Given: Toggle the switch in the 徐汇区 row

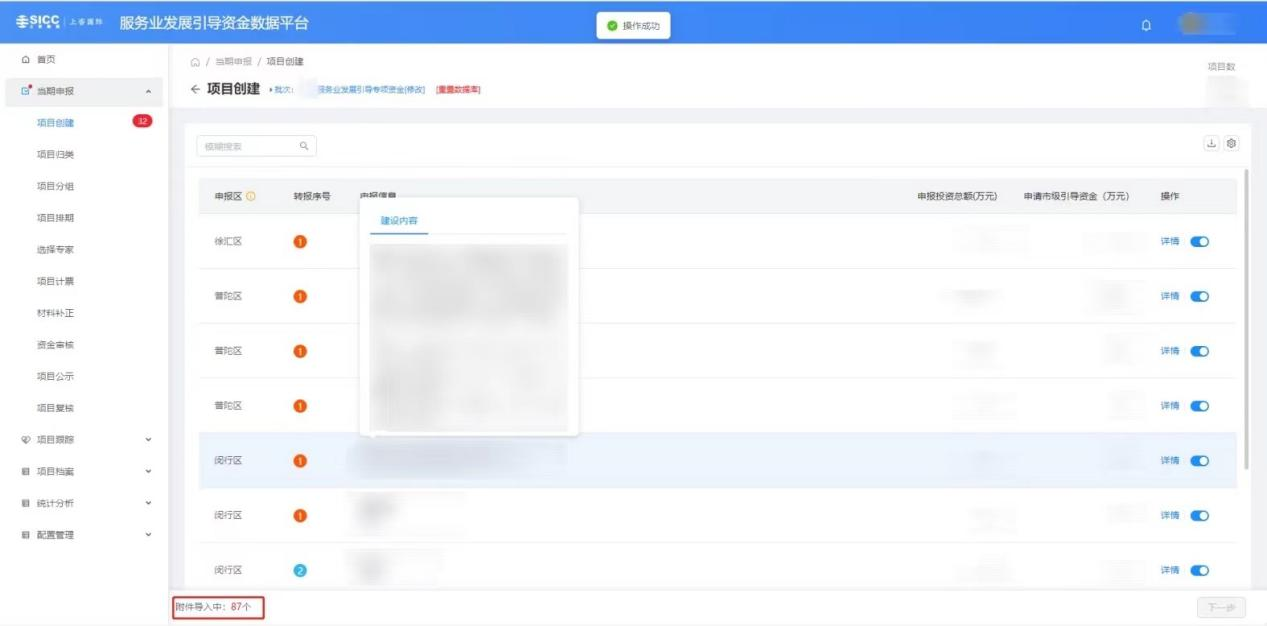Looking at the screenshot, I should [1199, 241].
